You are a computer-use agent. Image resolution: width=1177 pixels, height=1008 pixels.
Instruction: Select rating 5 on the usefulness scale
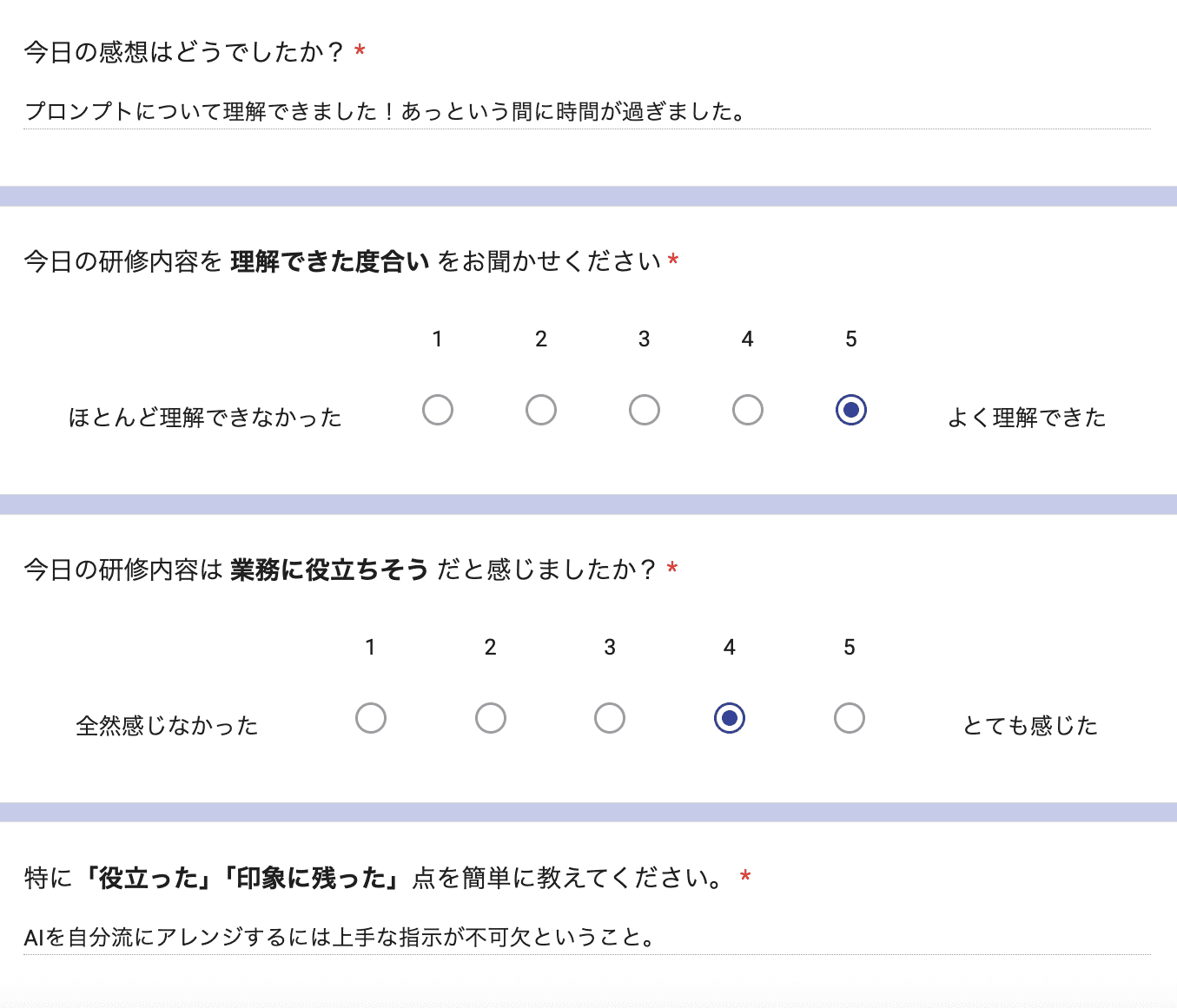coord(850,718)
